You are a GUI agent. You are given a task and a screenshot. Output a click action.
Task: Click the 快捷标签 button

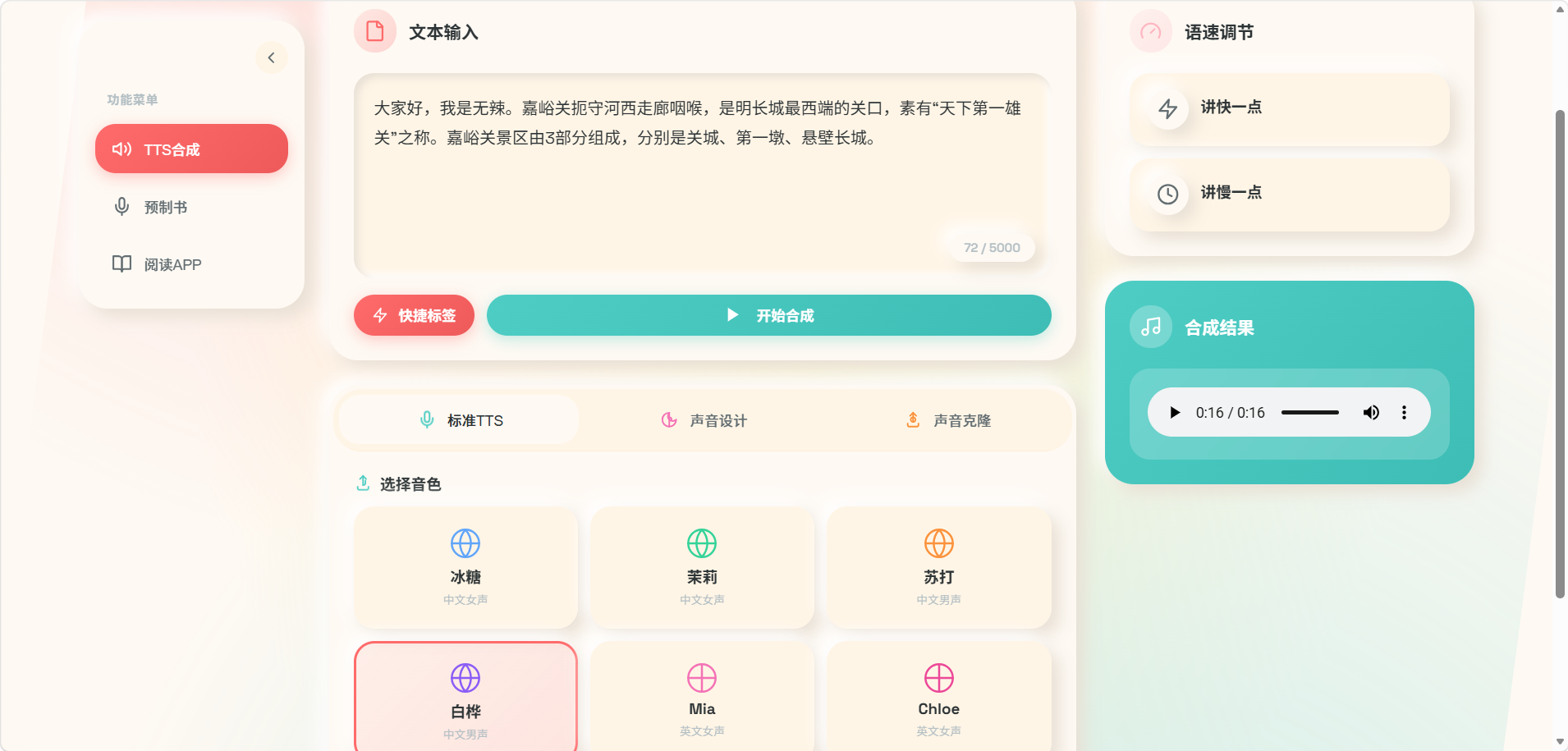(x=414, y=315)
